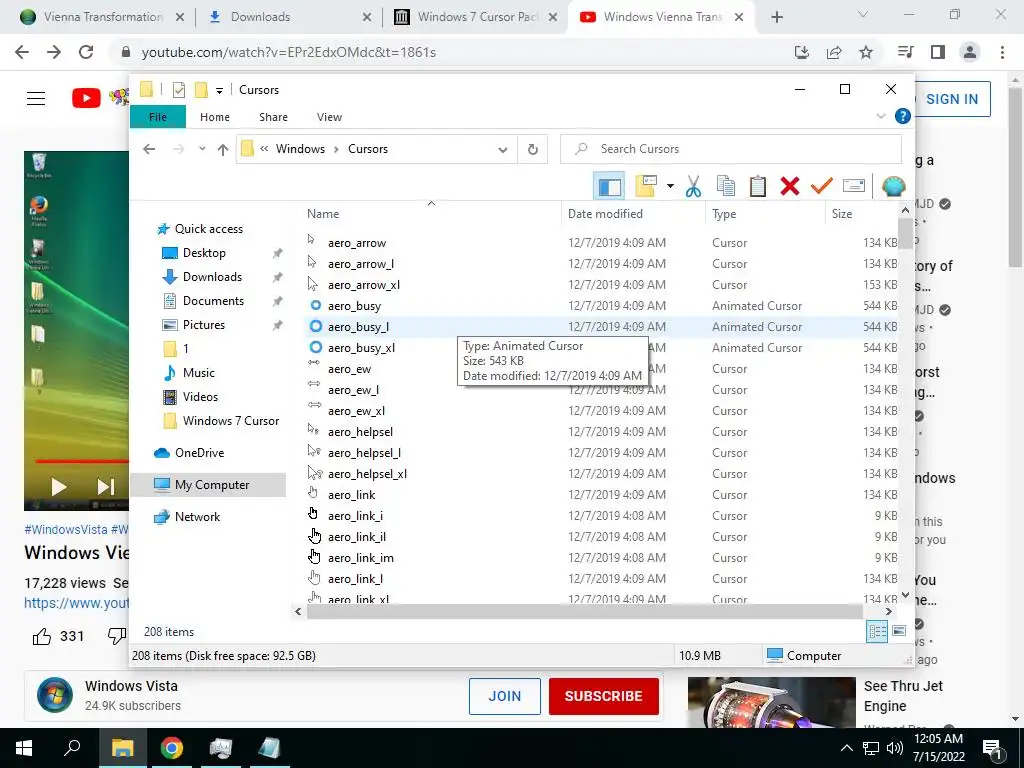Image resolution: width=1024 pixels, height=768 pixels.
Task: Open the File ribbon tab
Action: pyautogui.click(x=158, y=117)
